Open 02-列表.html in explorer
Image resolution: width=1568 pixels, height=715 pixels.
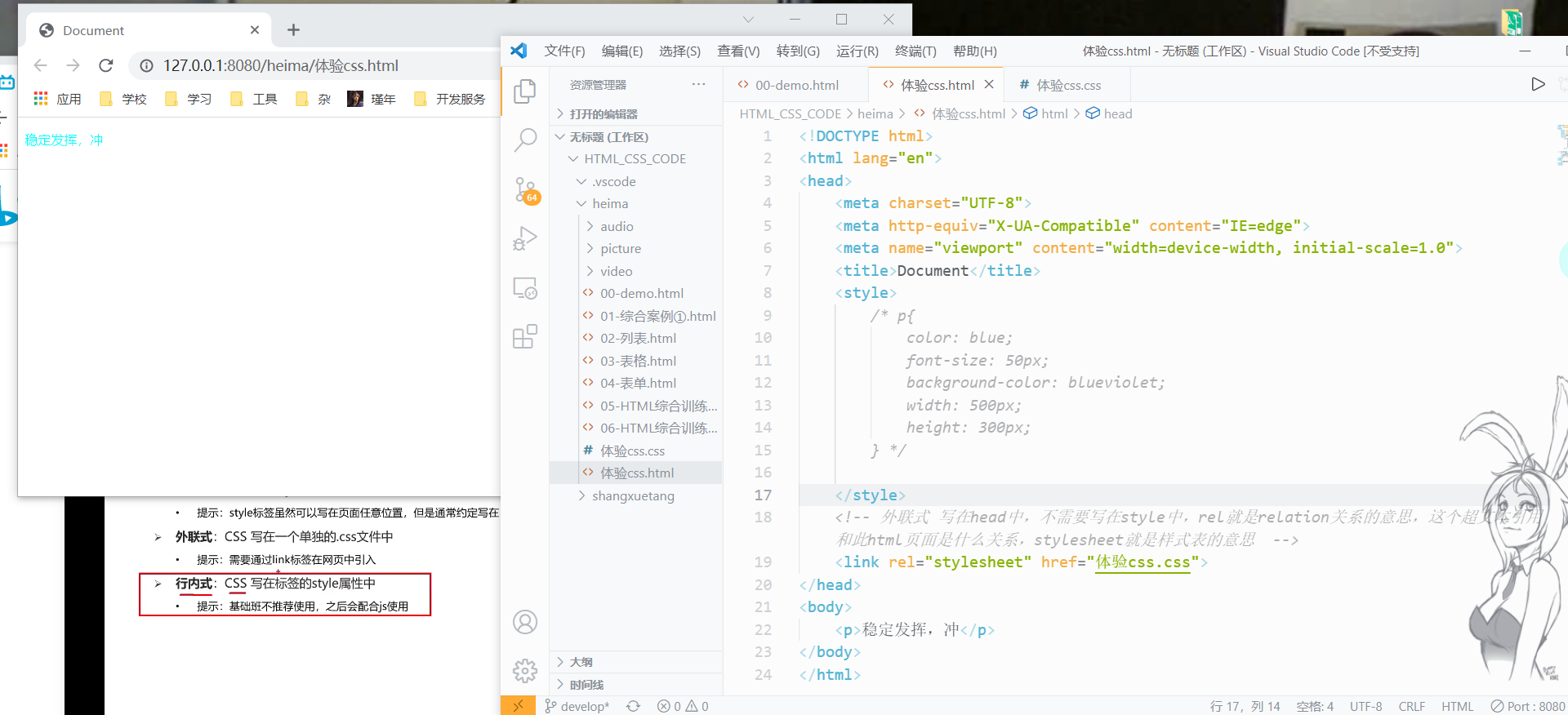(x=629, y=338)
